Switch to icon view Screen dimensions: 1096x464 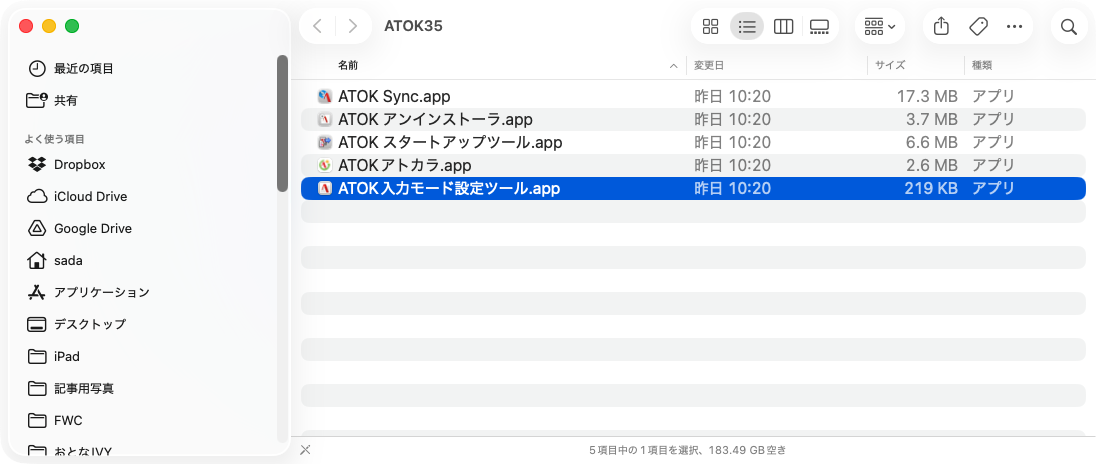(x=711, y=27)
